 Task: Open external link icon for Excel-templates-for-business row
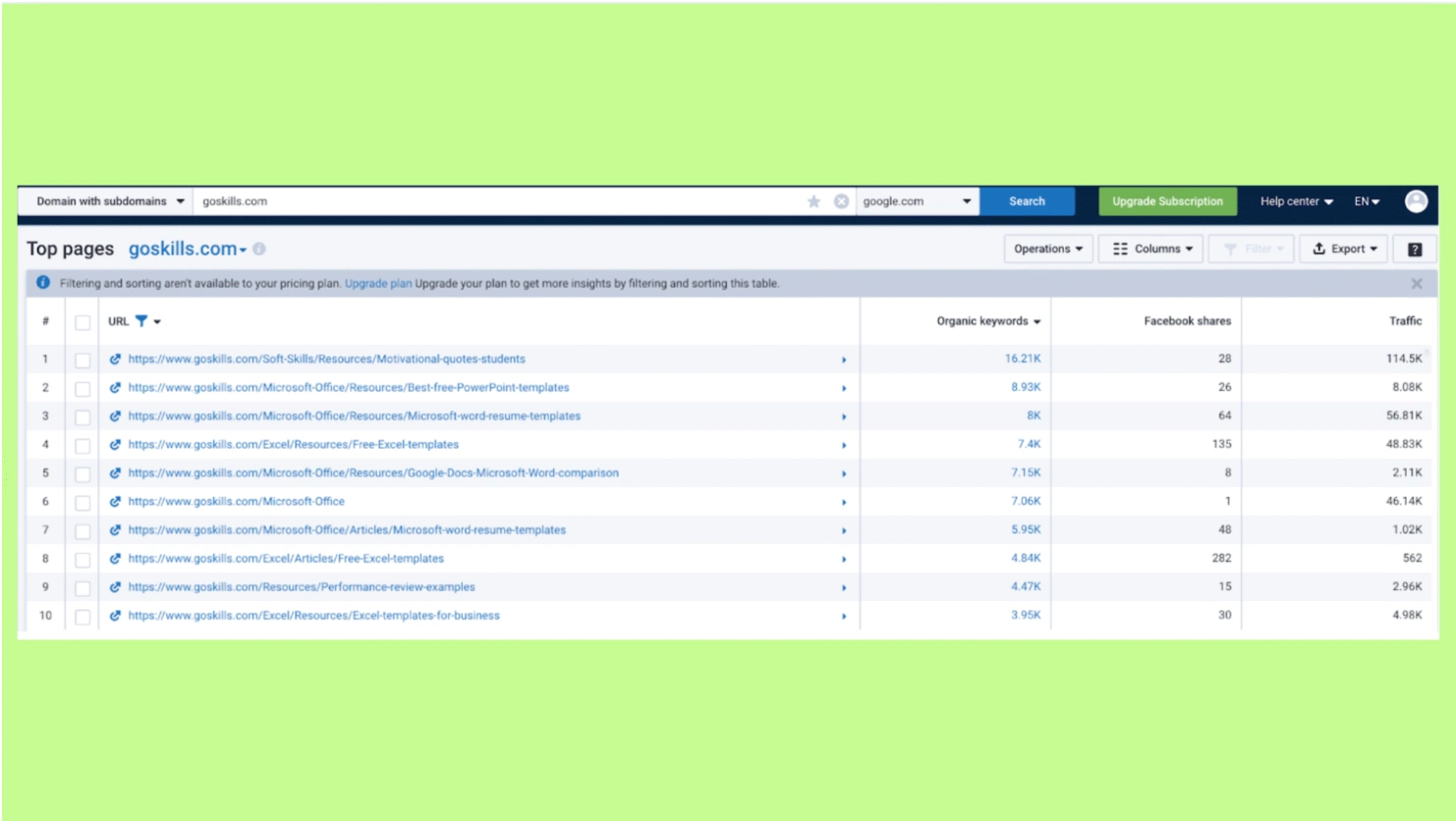[x=115, y=616]
